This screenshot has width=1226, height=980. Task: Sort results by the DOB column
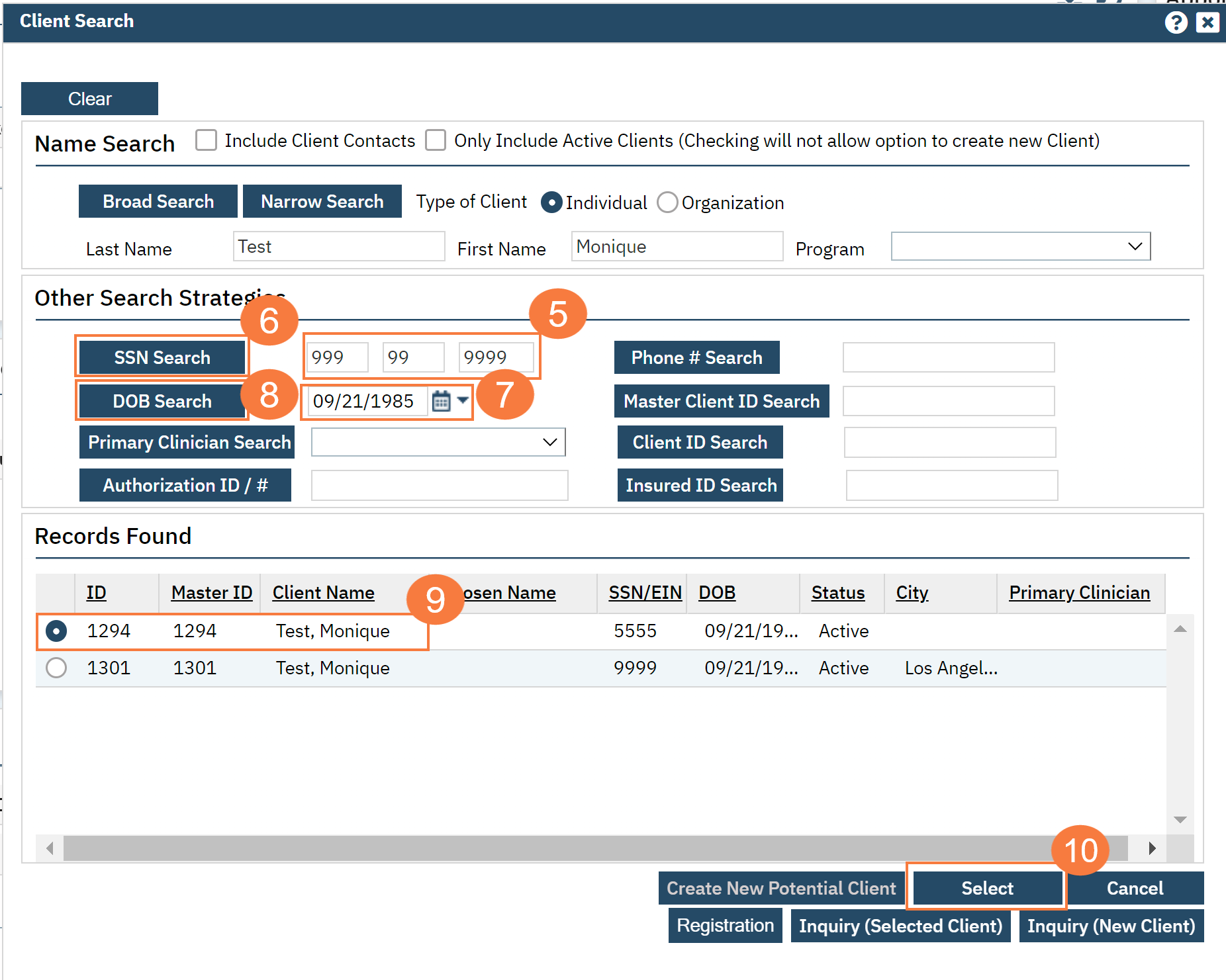click(716, 592)
